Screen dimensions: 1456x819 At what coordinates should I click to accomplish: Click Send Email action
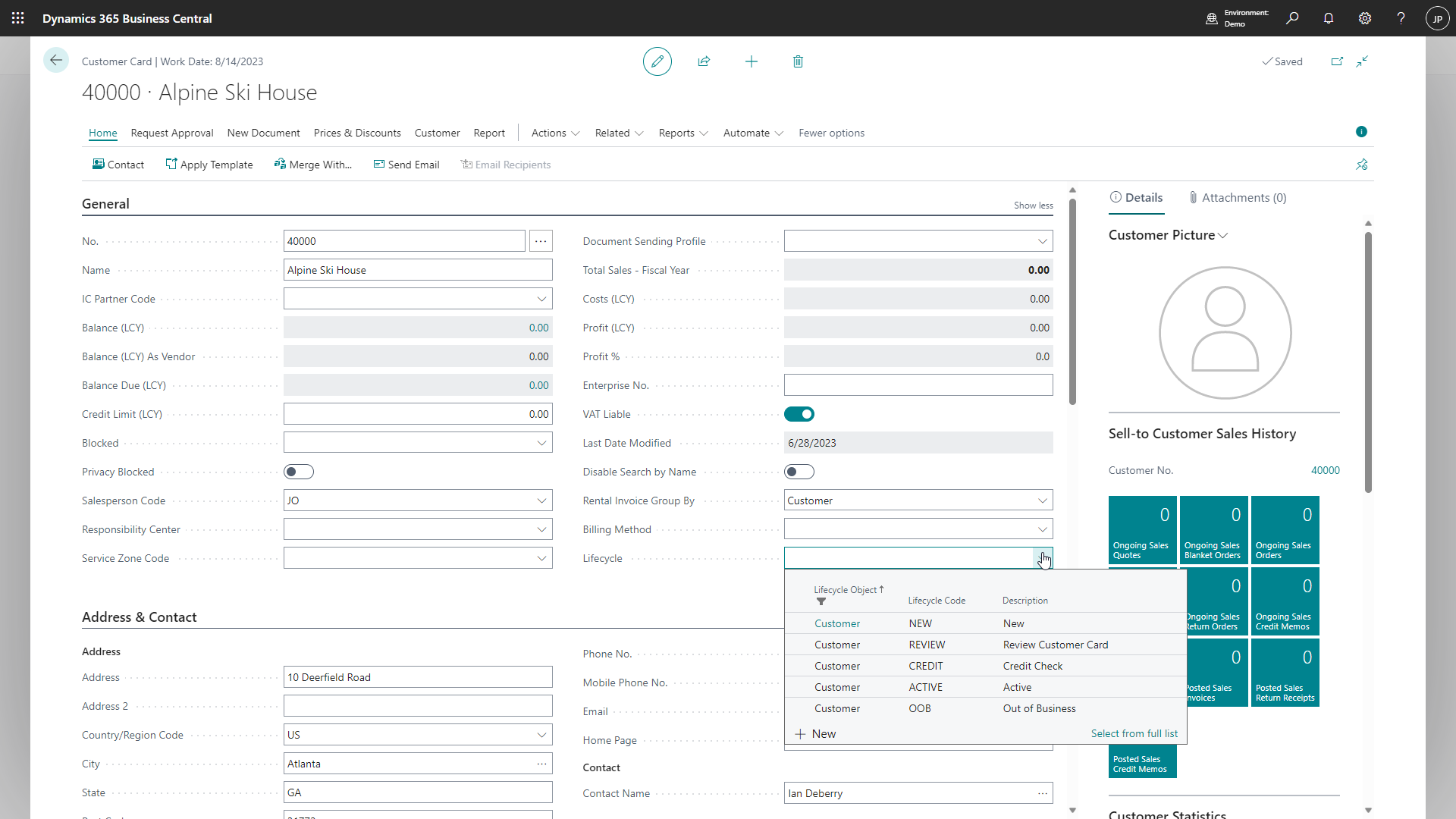[x=406, y=165]
